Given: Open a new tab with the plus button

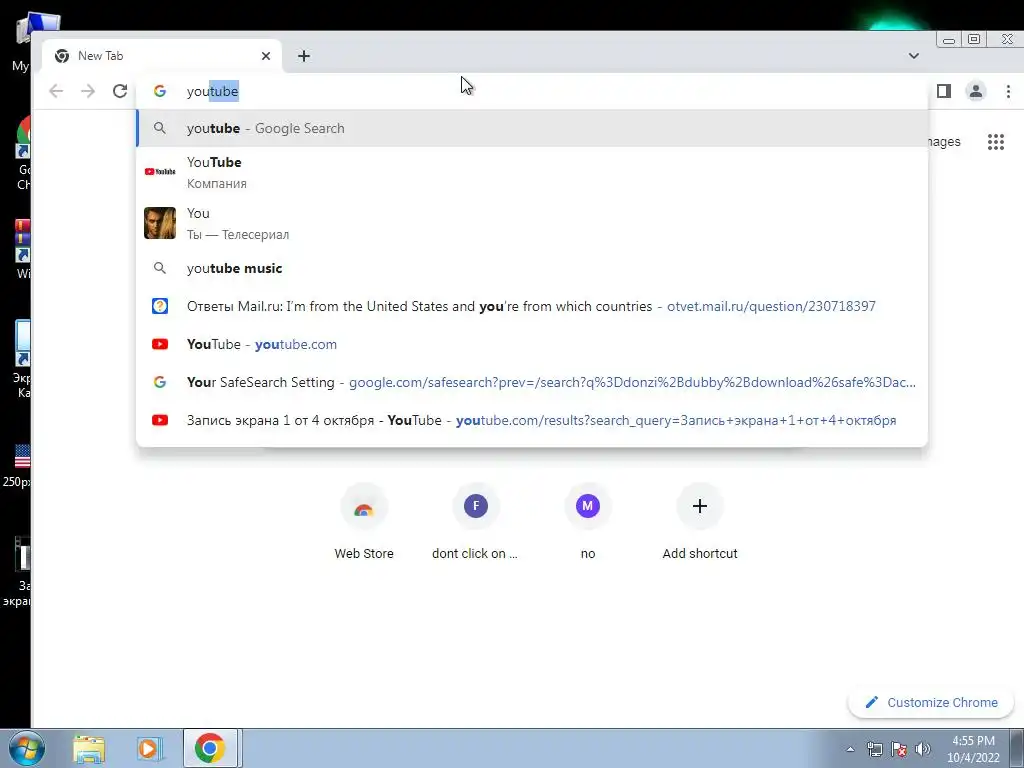Looking at the screenshot, I should tap(304, 56).
